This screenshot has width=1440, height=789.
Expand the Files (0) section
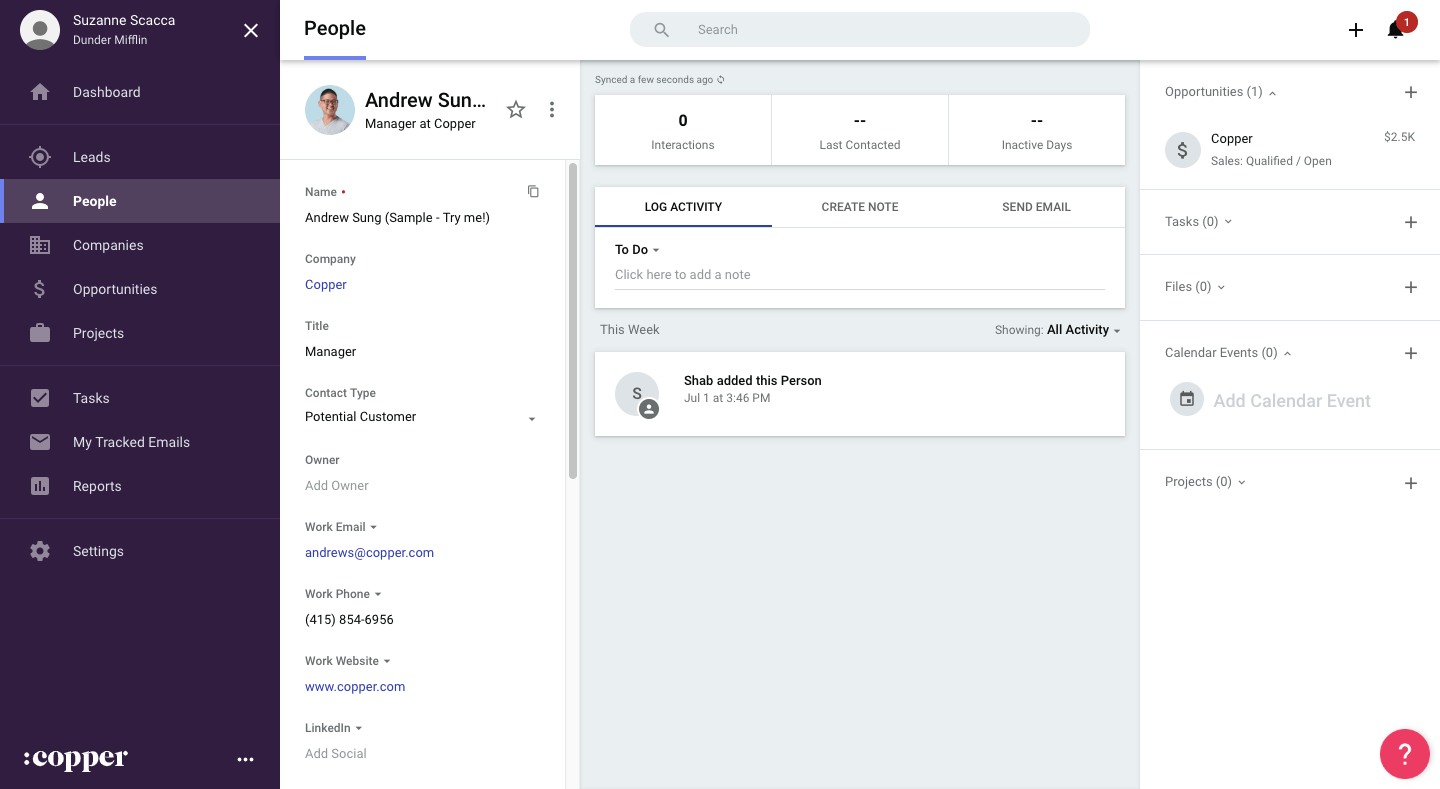pos(1221,287)
